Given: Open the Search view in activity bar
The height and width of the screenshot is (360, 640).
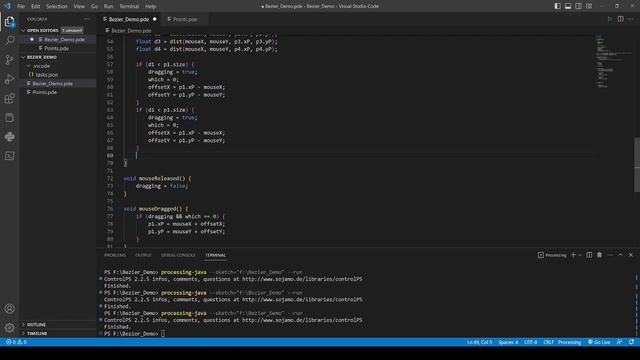Looking at the screenshot, I should click(9, 40).
